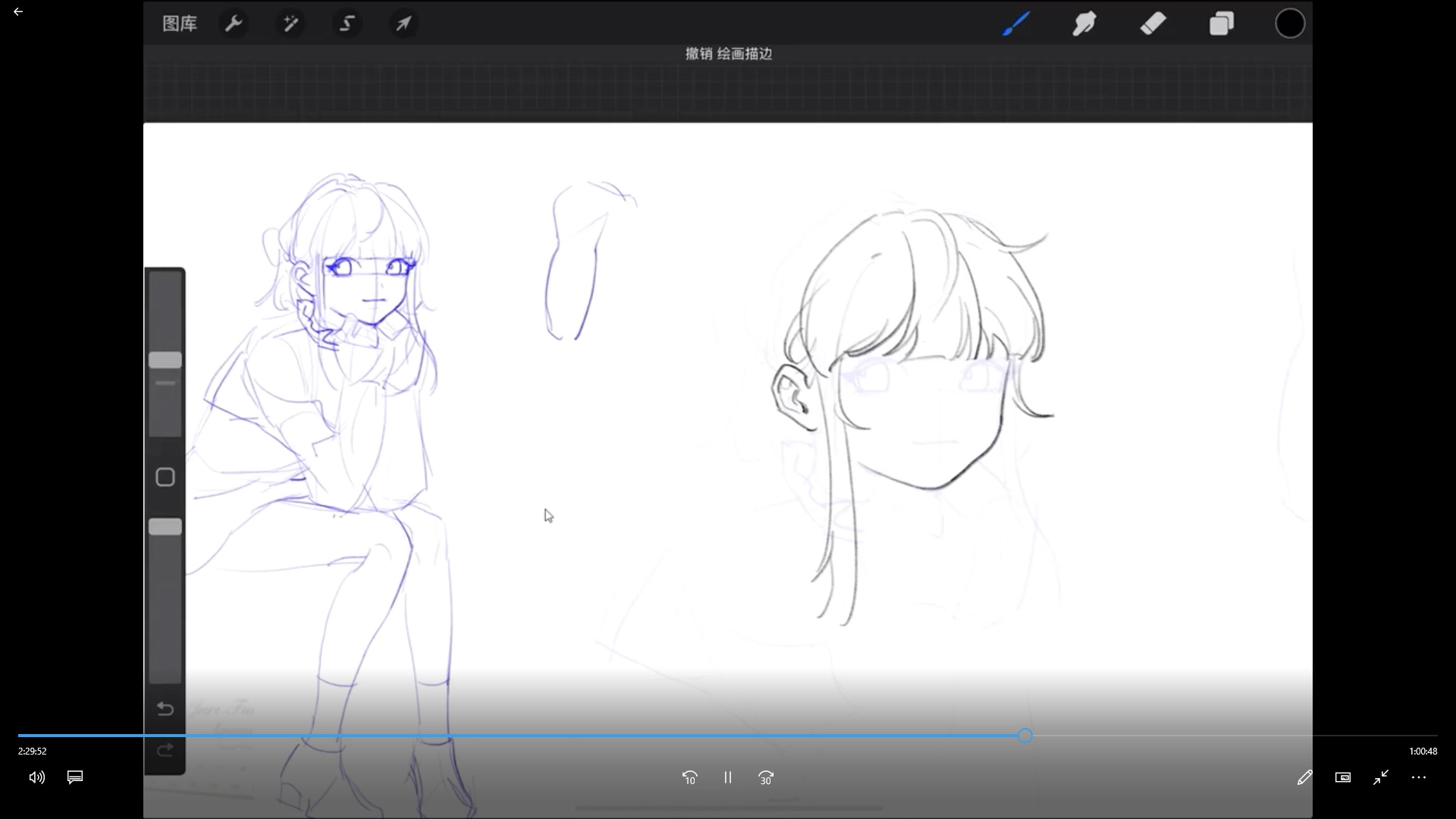Open the more options ellipsis menu

[1419, 777]
